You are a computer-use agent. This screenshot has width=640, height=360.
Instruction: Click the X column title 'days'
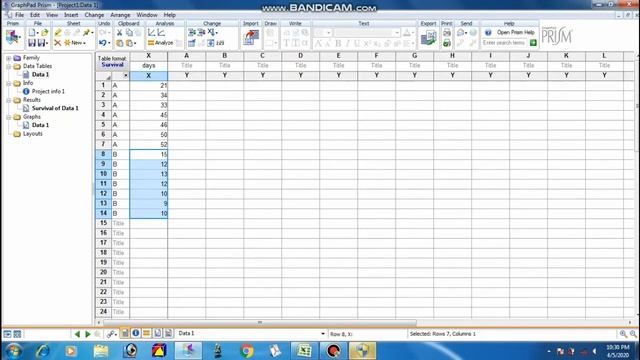point(149,65)
